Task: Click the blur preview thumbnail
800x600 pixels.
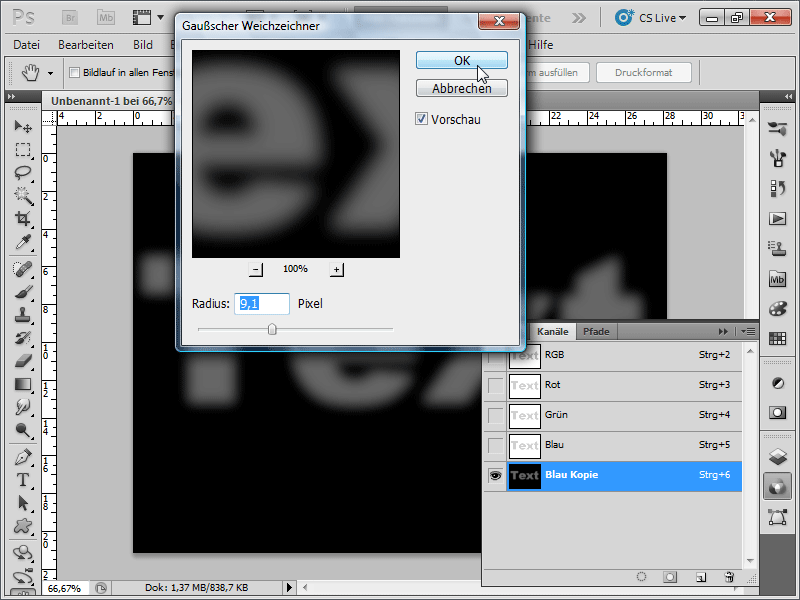Action: click(x=296, y=154)
